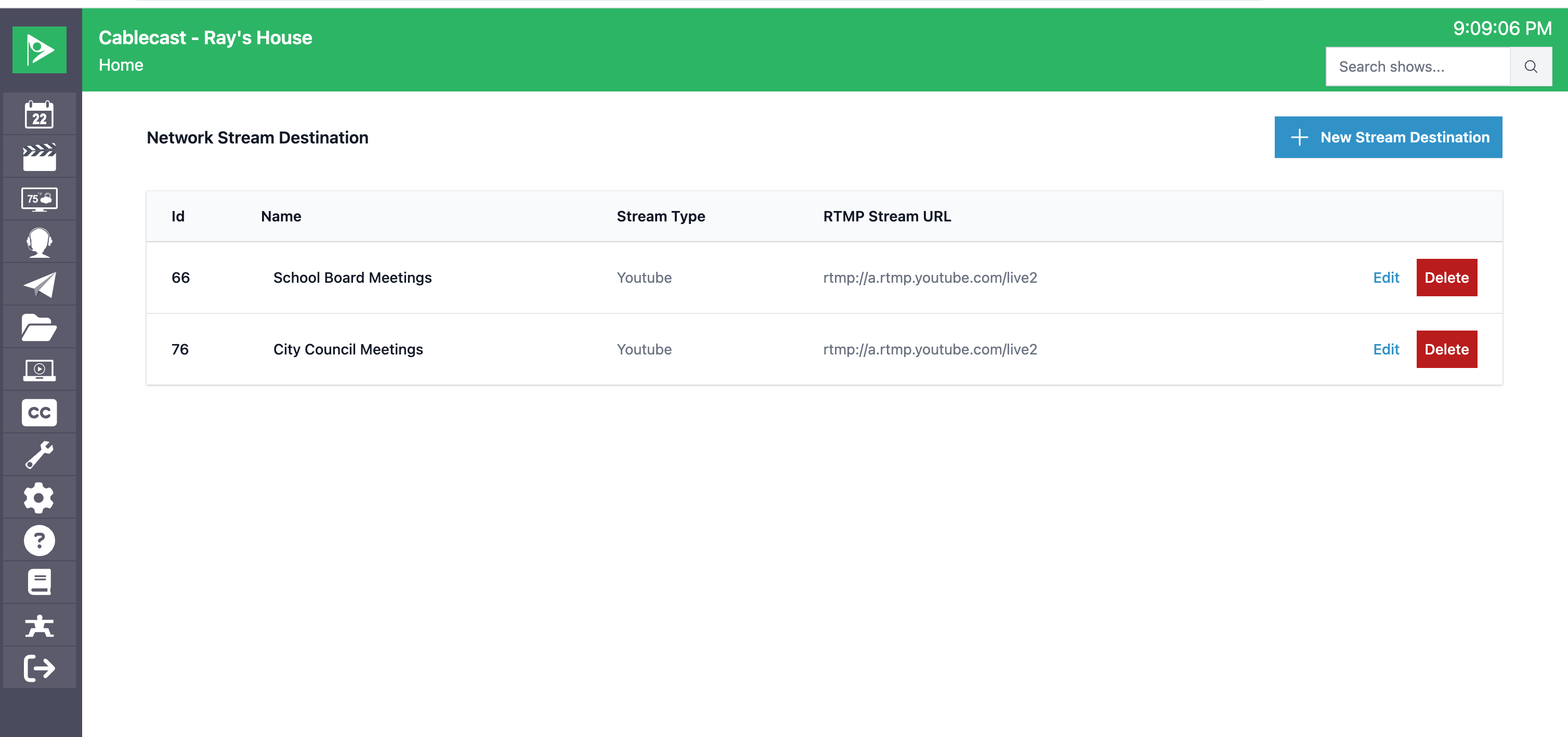Open the CC closed captions icon
The width and height of the screenshot is (1568, 737).
40,413
